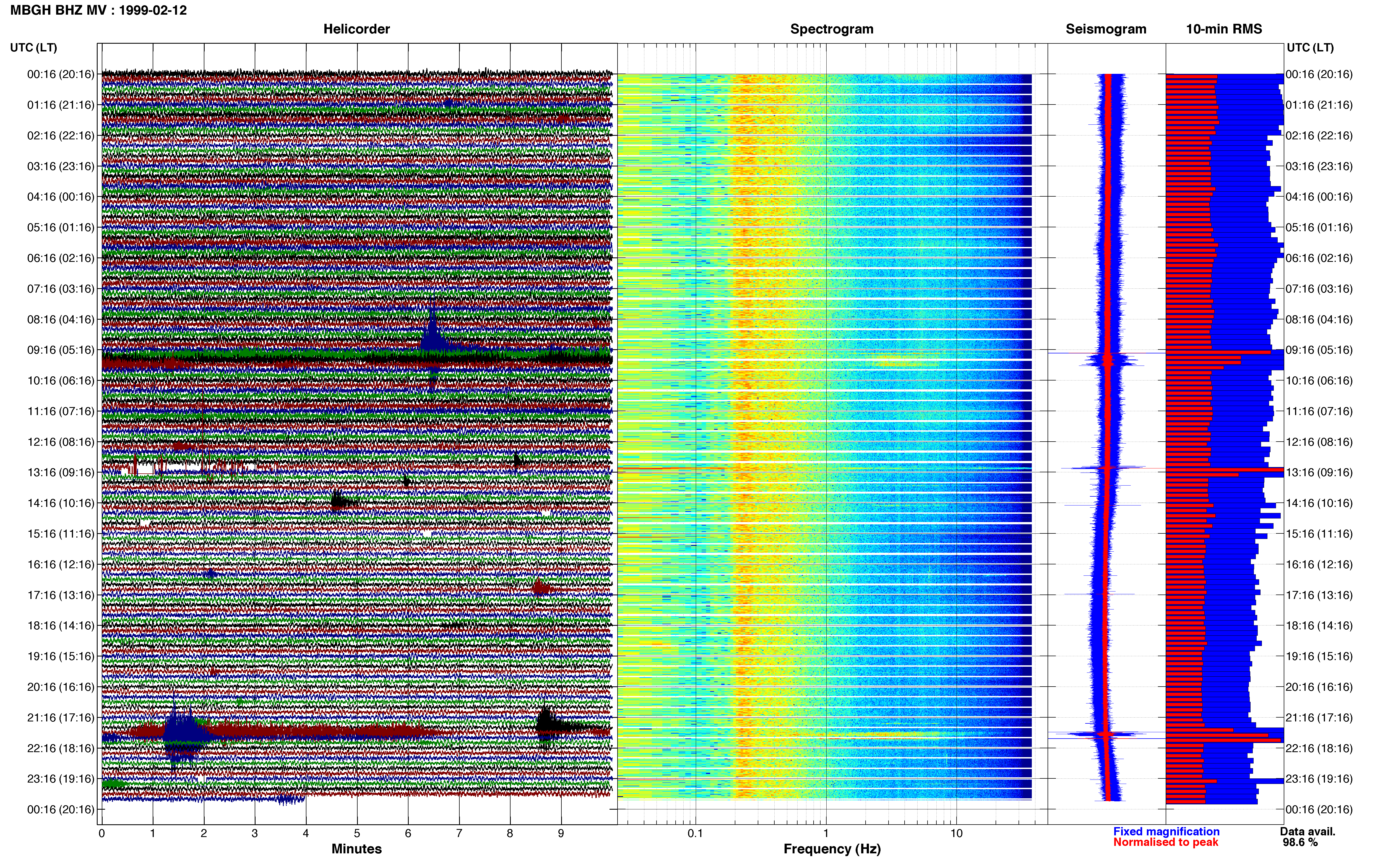Click left time label '04:16 (00:16)'

[60, 197]
